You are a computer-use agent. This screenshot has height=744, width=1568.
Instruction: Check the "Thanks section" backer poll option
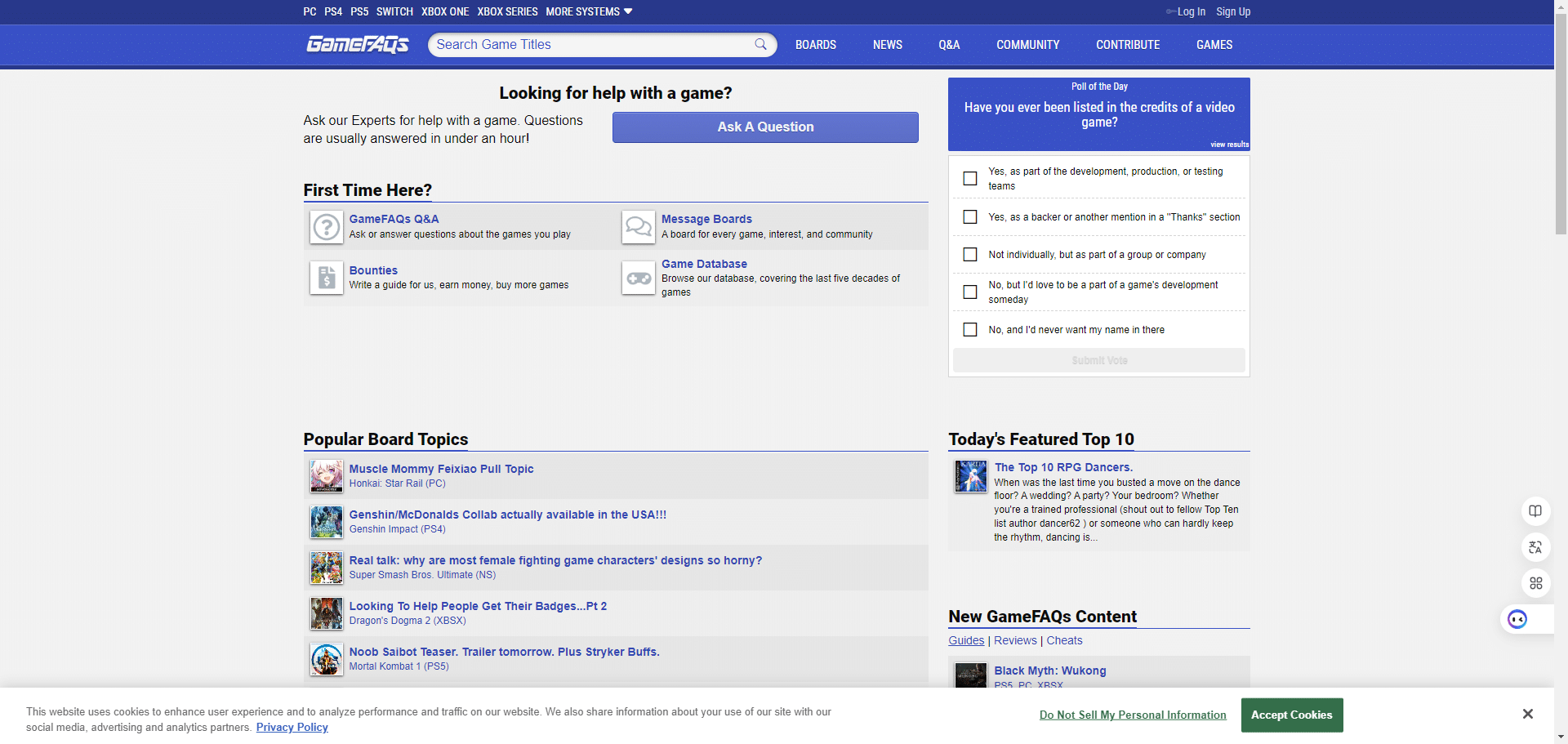point(970,217)
